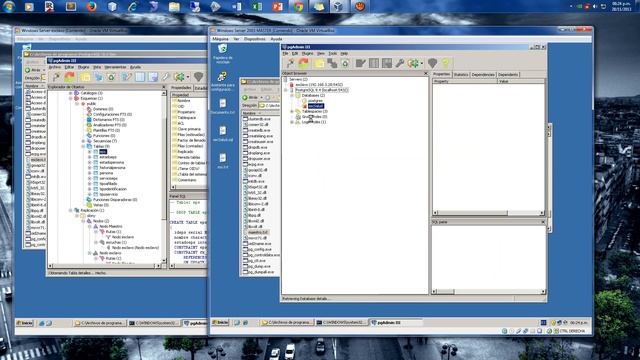
Task: Click the Documento.txt desktop icon in MASTER VM
Action: point(222,106)
